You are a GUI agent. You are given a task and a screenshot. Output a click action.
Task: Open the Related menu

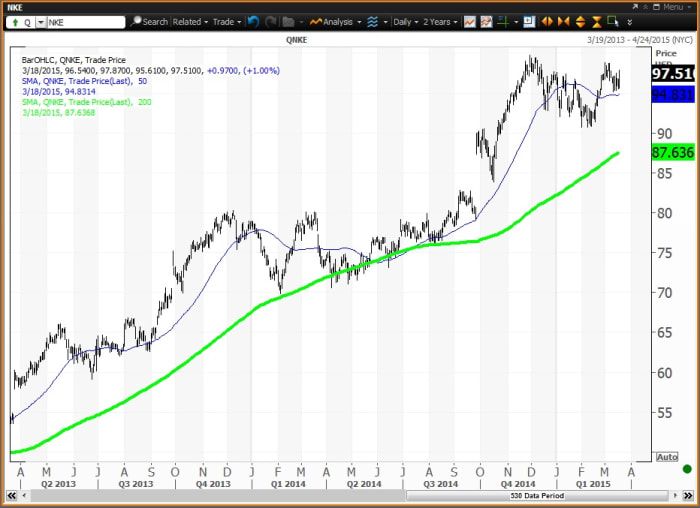[190, 22]
